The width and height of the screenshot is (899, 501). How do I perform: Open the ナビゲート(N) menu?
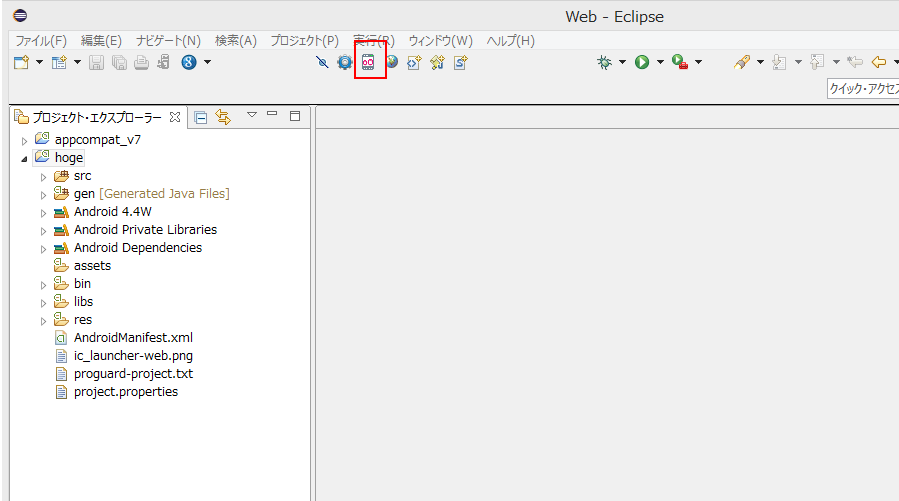tap(168, 41)
